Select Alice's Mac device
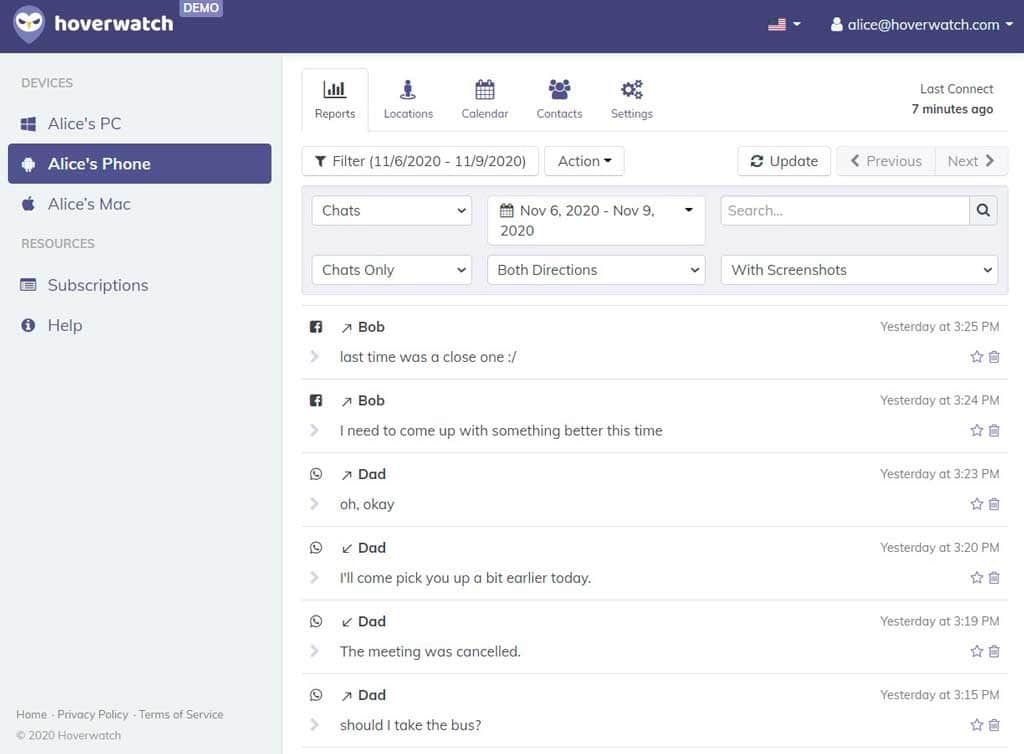The image size is (1024, 754). pos(88,204)
